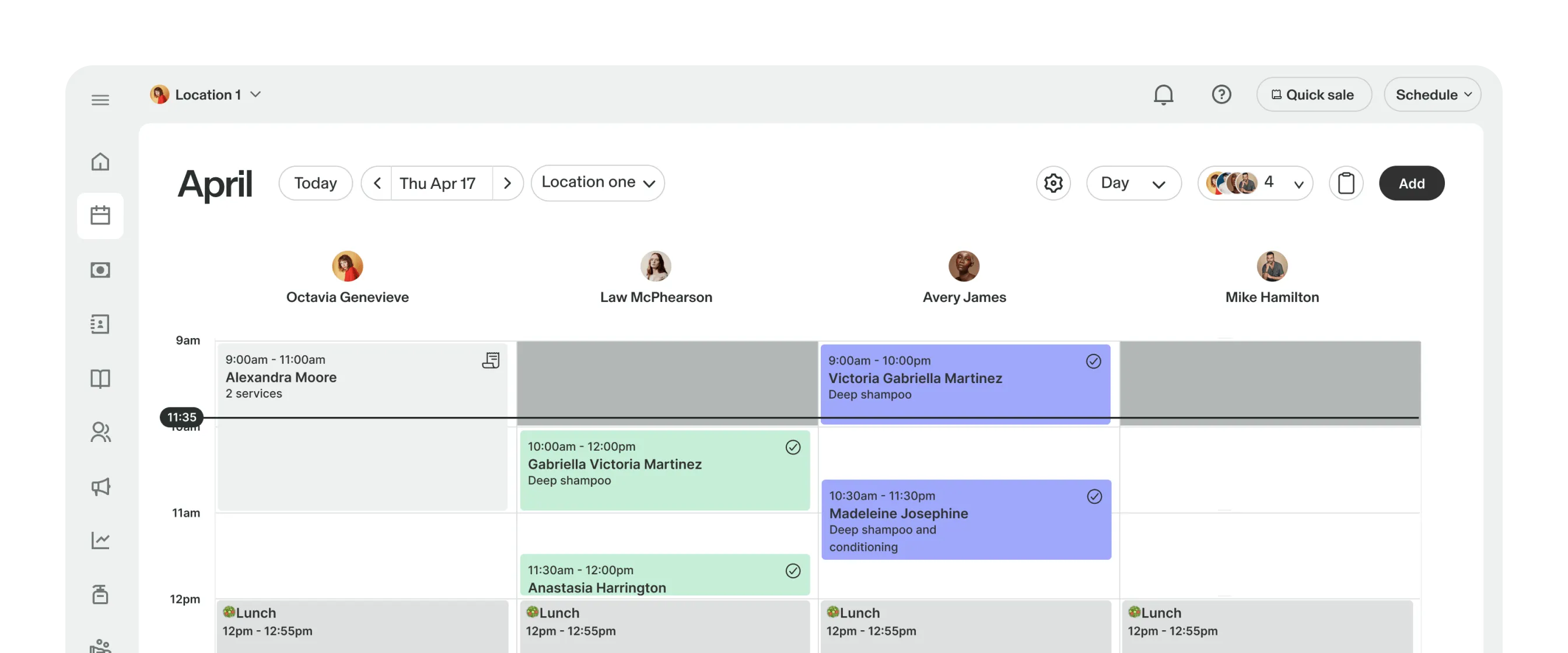The image size is (1568, 653).
Task: Expand the Location one dropdown
Action: (597, 182)
